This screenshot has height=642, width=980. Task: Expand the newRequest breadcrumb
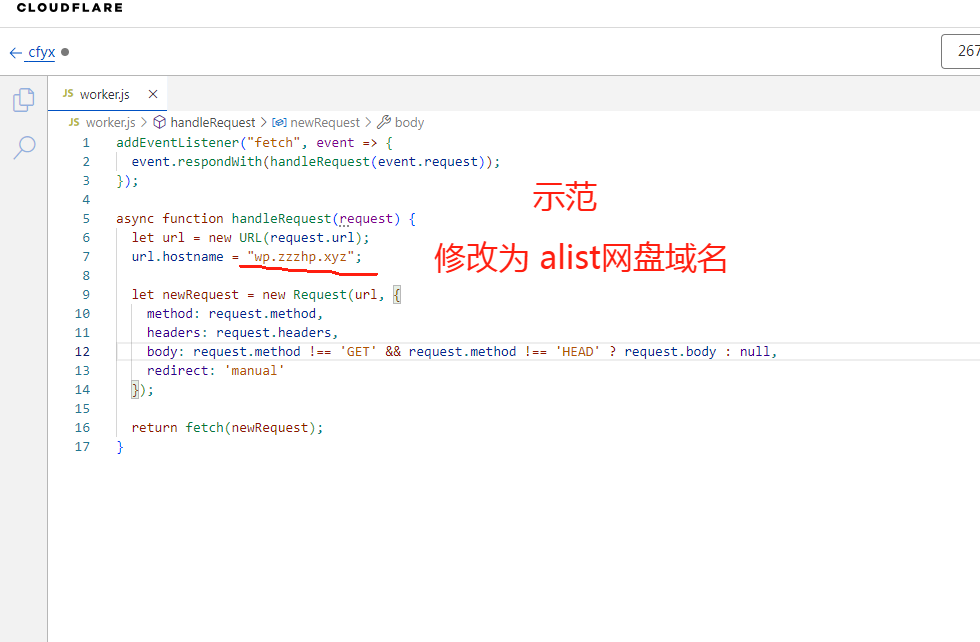[x=324, y=122]
